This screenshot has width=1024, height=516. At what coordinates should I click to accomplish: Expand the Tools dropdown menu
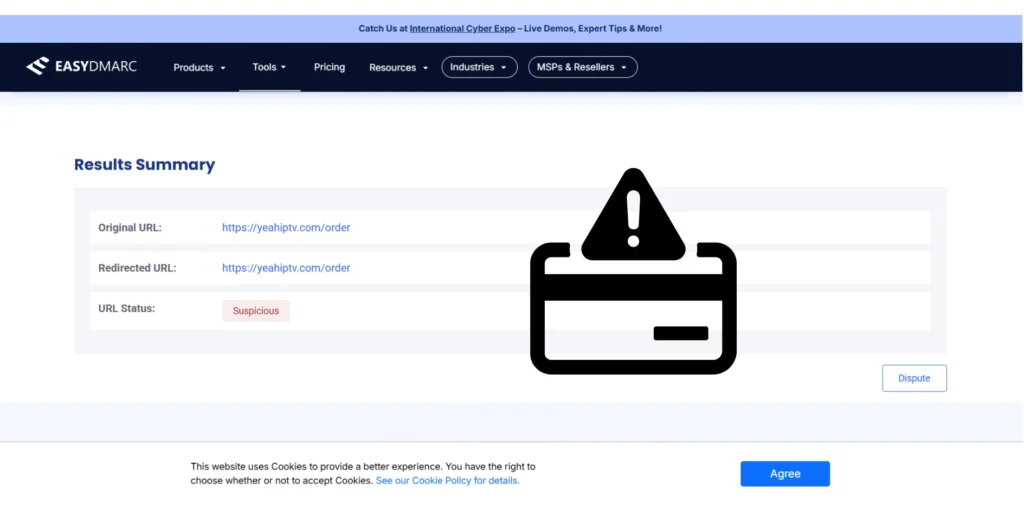pos(269,67)
